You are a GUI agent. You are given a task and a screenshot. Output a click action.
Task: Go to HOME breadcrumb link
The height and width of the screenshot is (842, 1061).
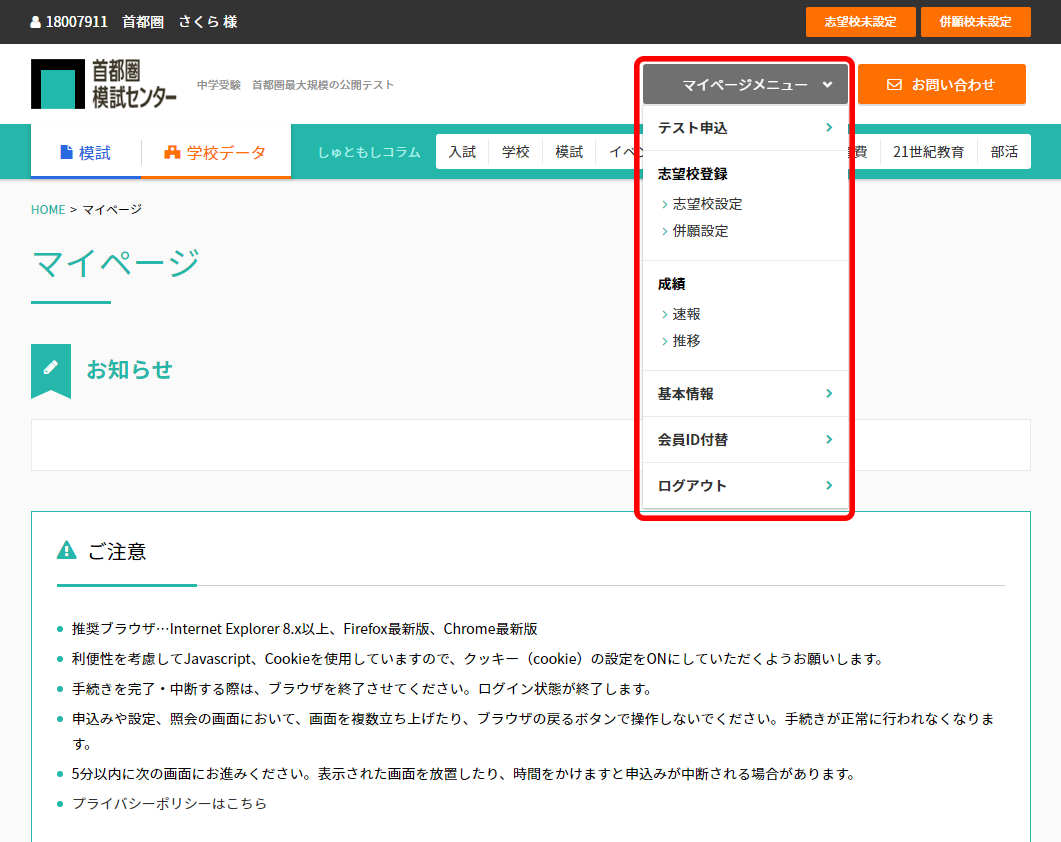click(48, 210)
